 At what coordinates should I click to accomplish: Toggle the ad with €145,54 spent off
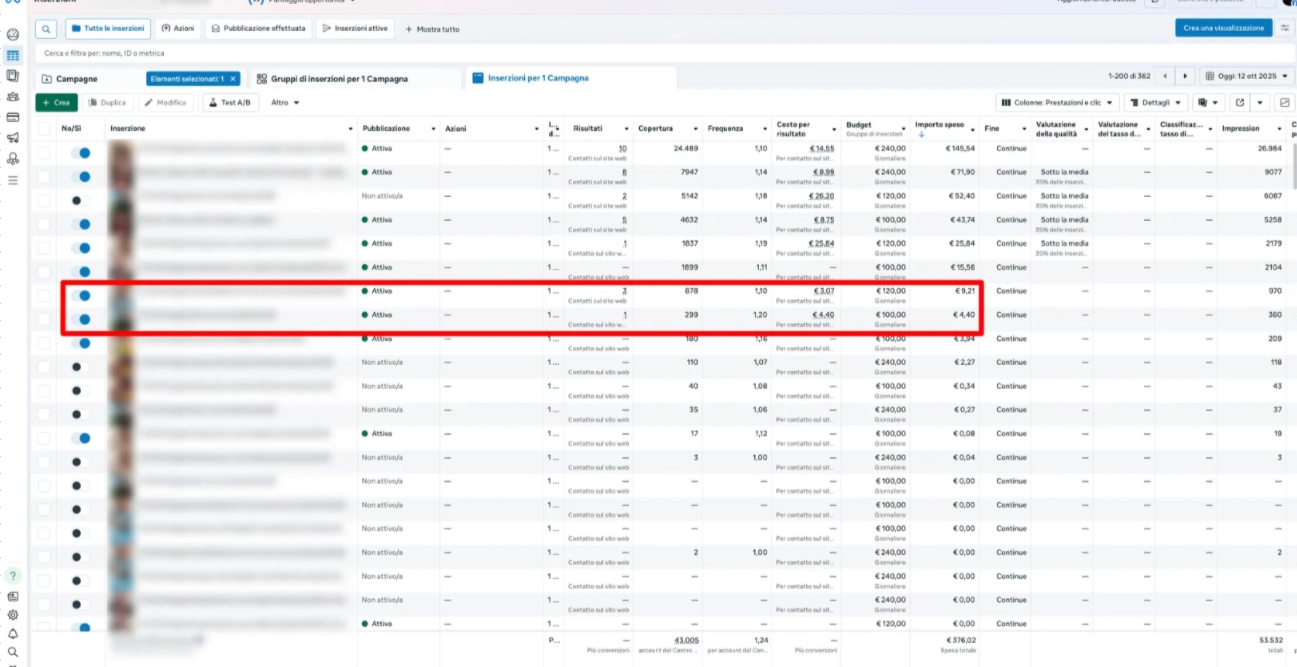[x=80, y=153]
